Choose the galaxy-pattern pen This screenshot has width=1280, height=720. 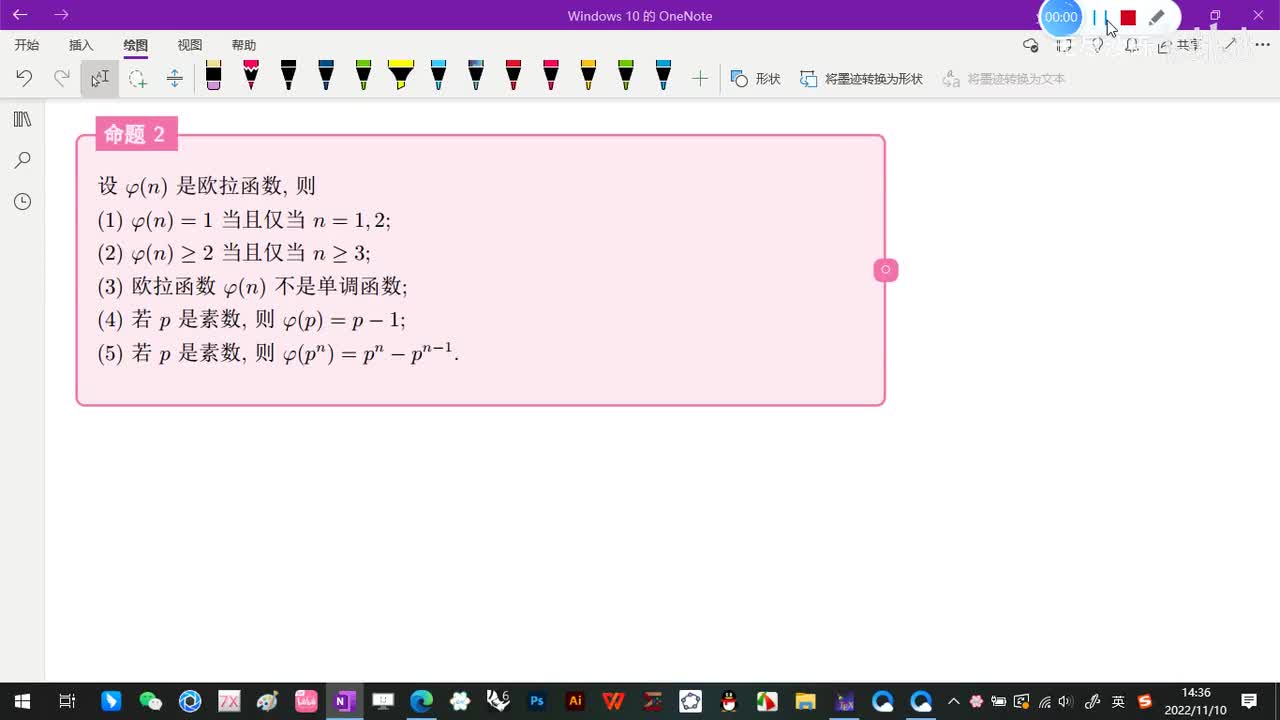(x=476, y=75)
